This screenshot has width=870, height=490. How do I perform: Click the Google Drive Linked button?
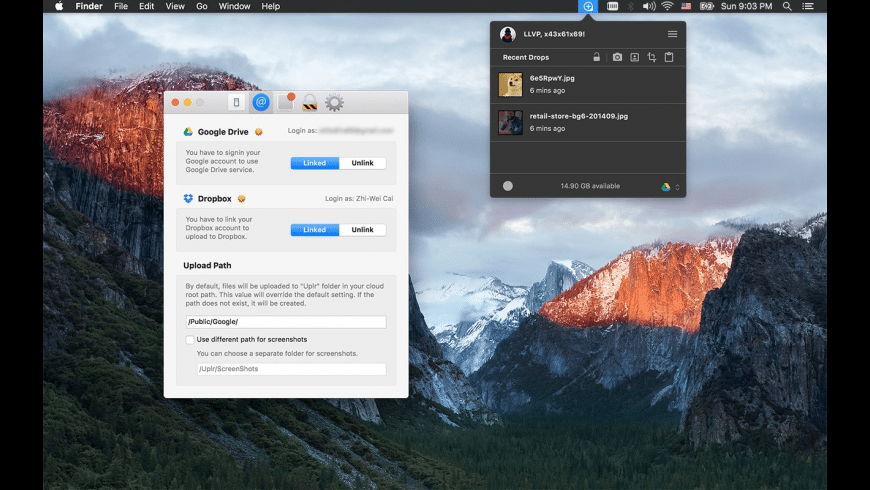(x=315, y=163)
